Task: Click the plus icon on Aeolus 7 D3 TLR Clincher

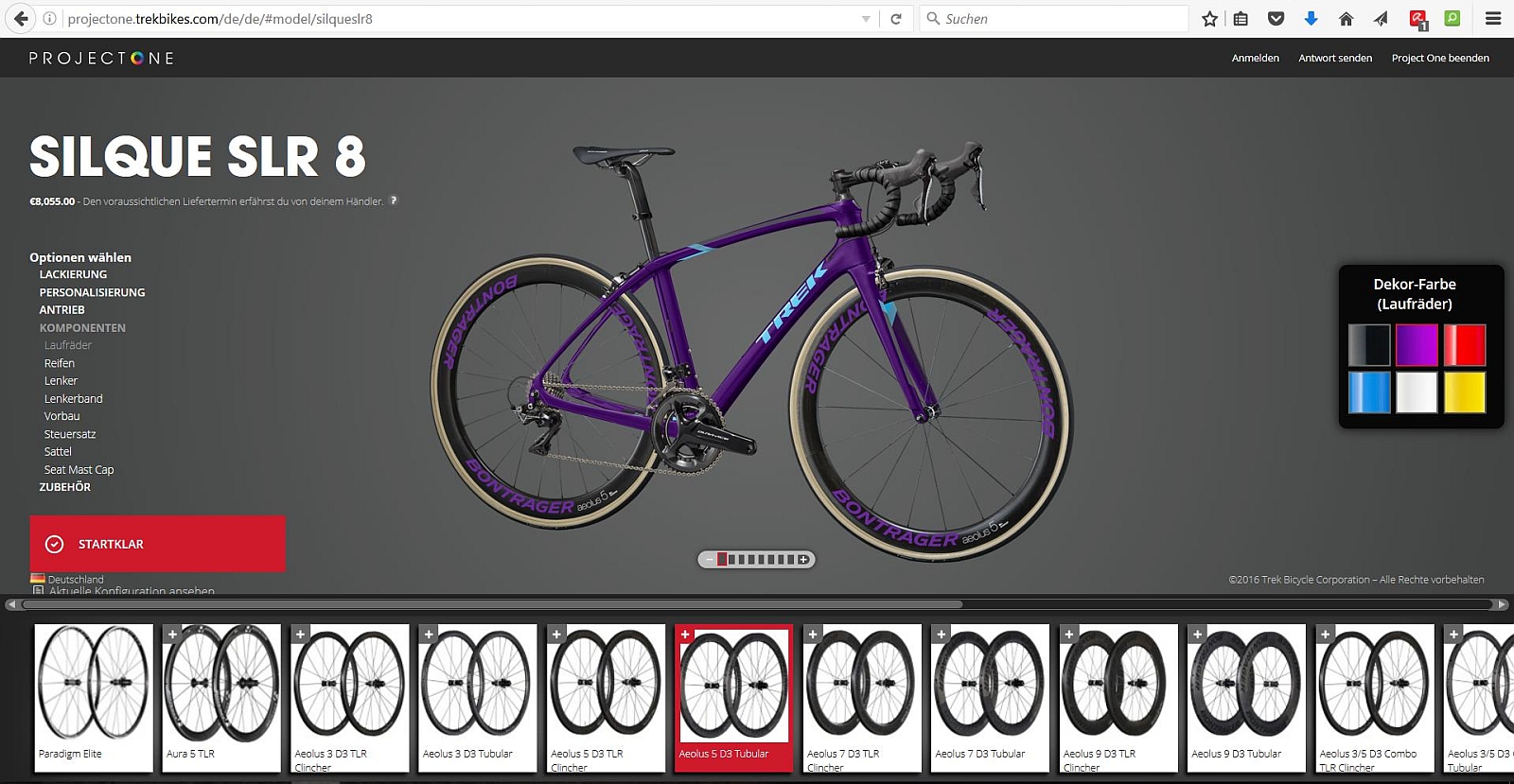Action: point(813,635)
